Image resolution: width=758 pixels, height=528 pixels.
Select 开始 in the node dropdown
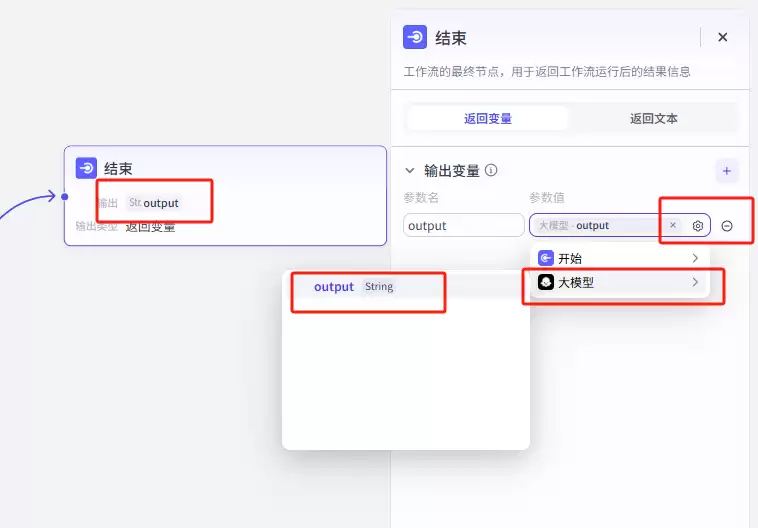pyautogui.click(x=620, y=258)
